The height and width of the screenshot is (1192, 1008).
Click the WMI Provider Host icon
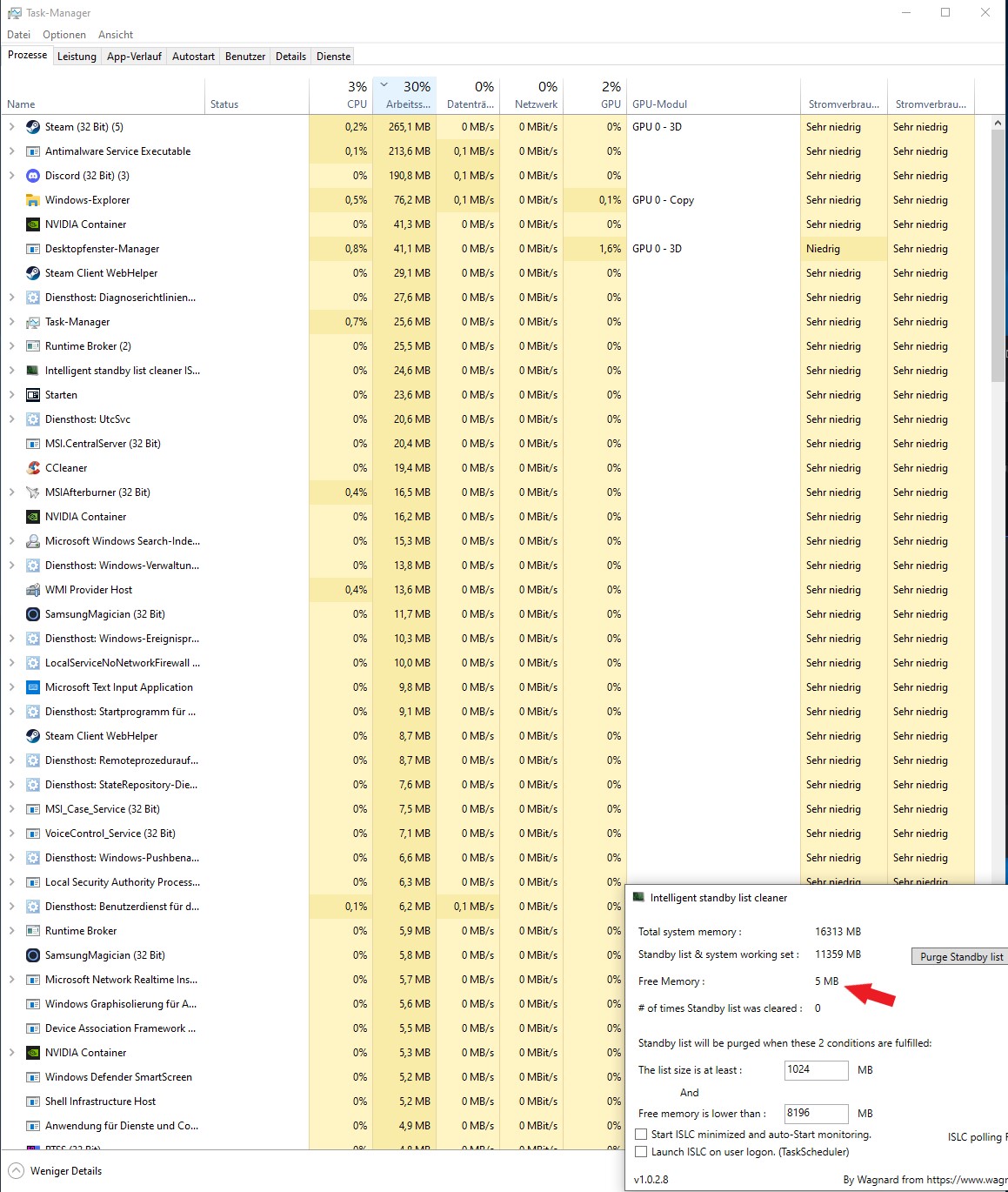pyautogui.click(x=33, y=590)
